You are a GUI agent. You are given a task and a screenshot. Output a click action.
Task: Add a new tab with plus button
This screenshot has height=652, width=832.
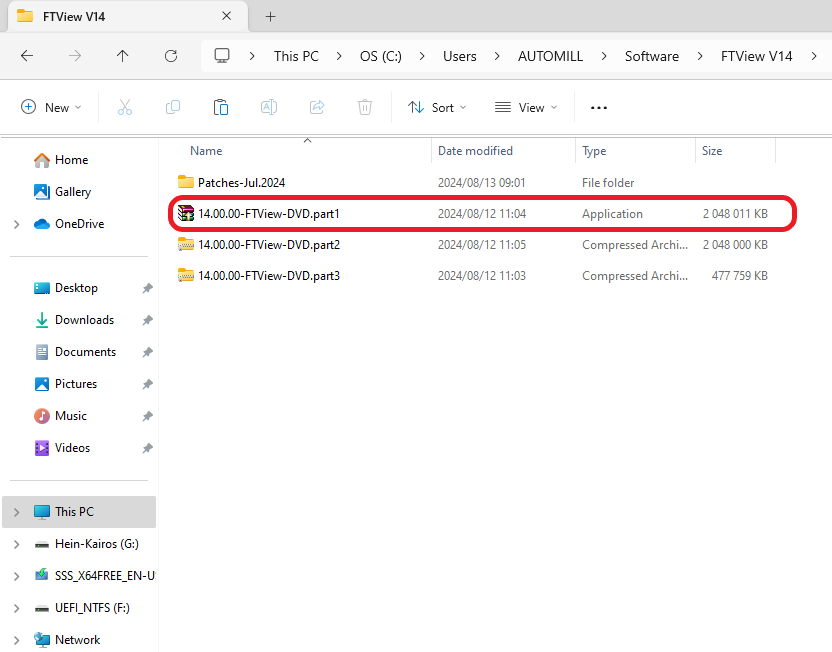tap(271, 17)
